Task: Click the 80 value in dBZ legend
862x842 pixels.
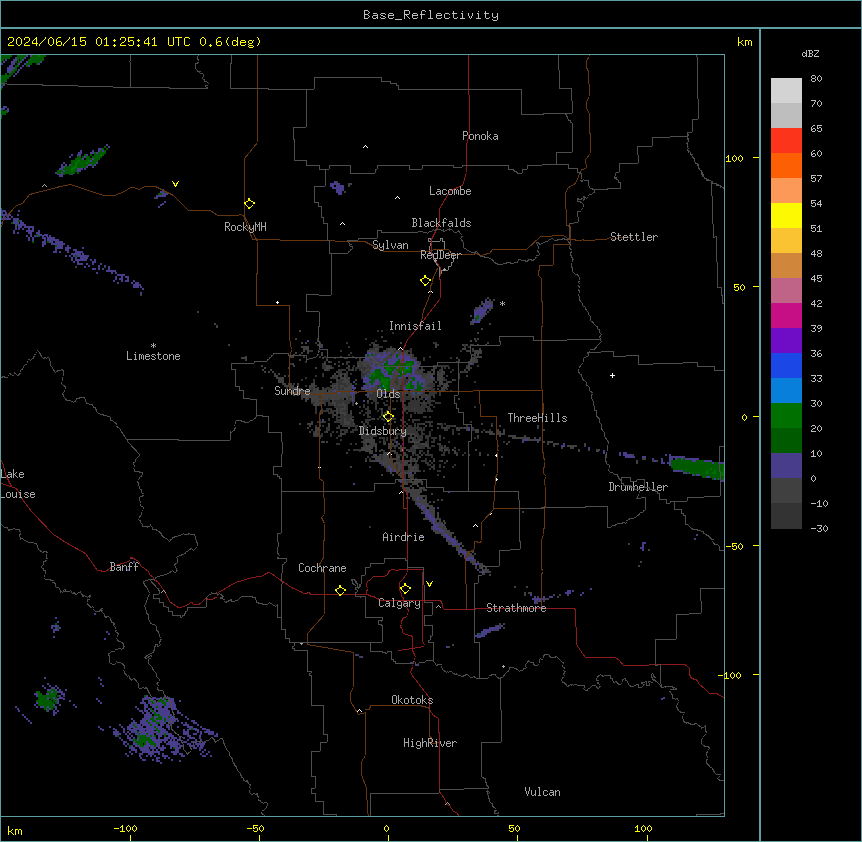Action: [x=816, y=79]
